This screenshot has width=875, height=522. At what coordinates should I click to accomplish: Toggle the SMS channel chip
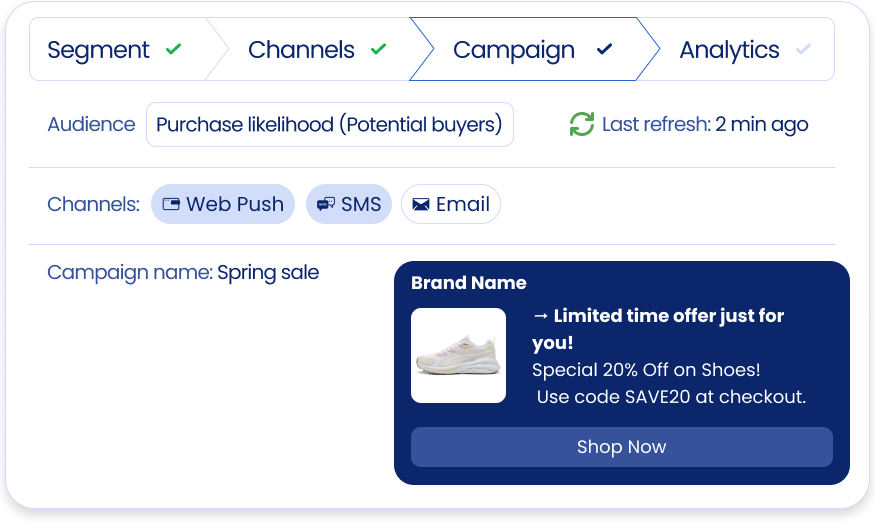348,204
